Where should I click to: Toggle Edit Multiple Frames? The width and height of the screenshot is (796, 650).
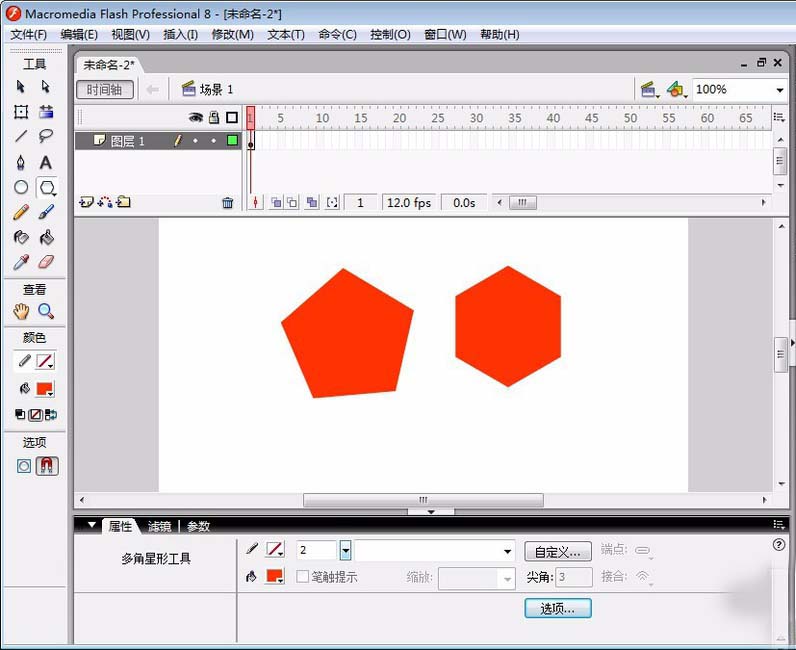pos(312,203)
